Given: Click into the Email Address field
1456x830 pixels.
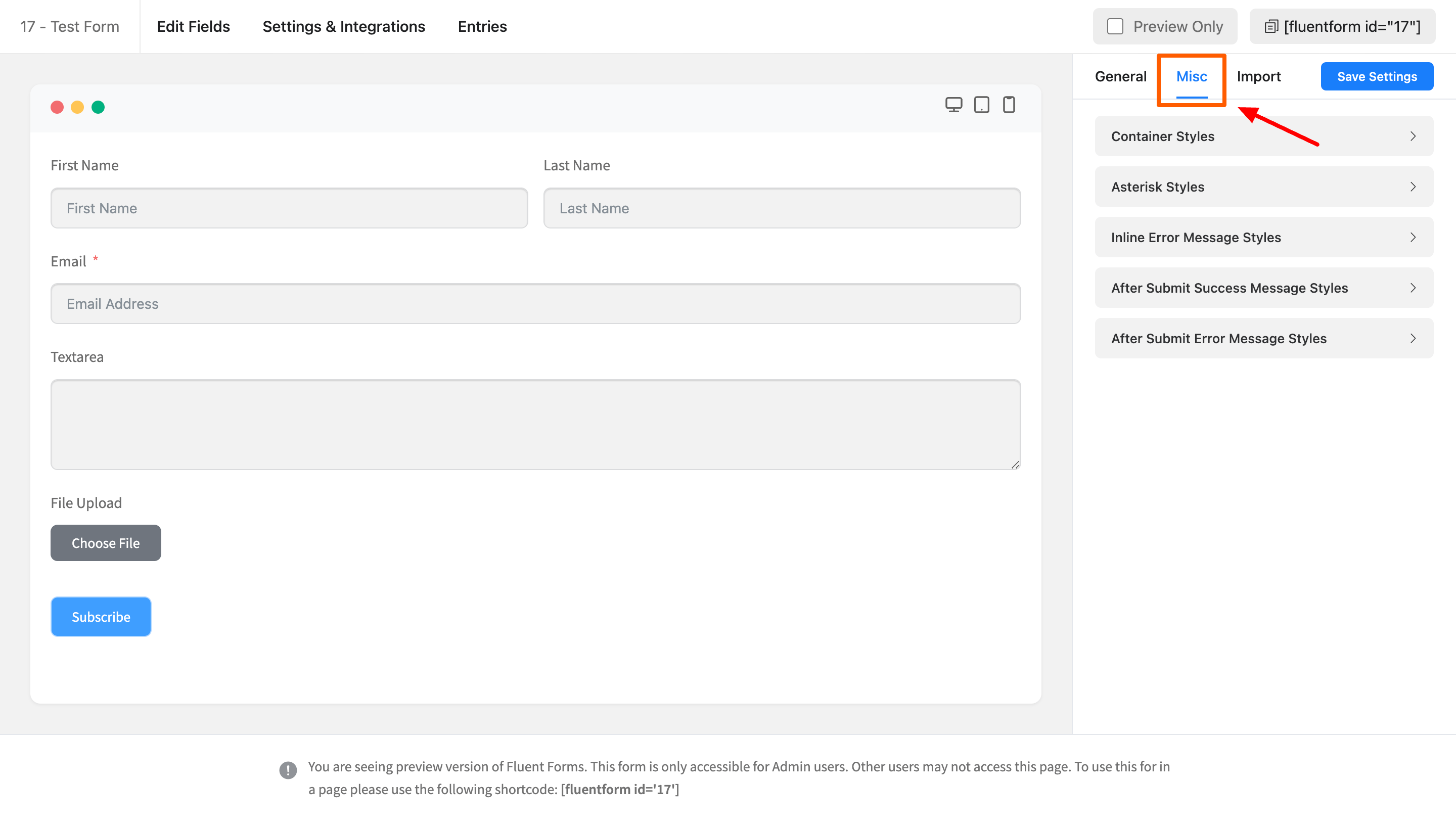Looking at the screenshot, I should [535, 304].
